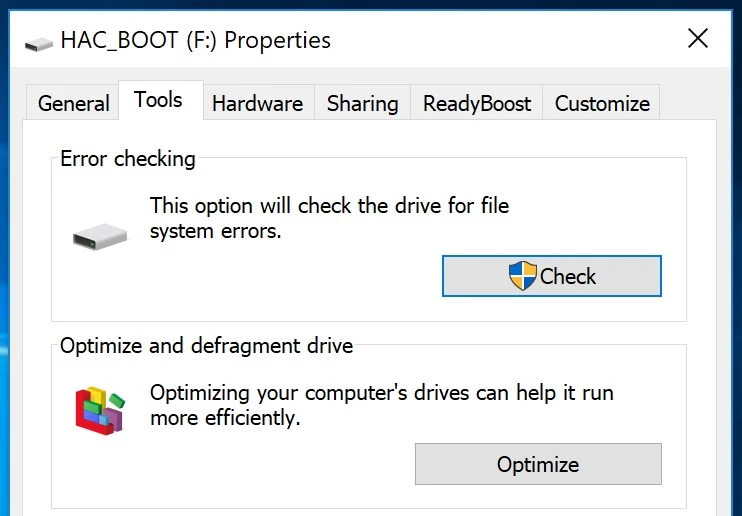This screenshot has width=742, height=516.
Task: Go to the Sharing tab
Action: pyautogui.click(x=362, y=103)
